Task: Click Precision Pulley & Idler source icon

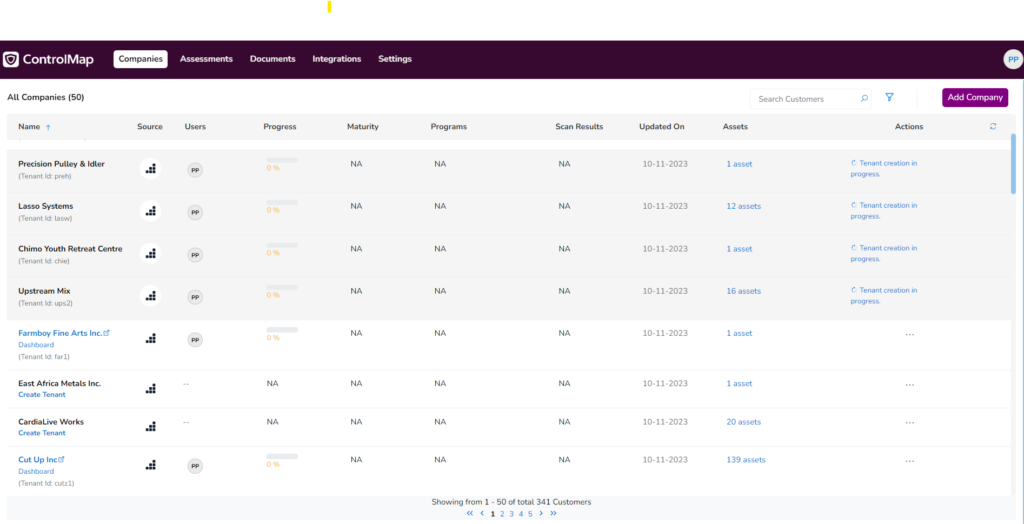Action: (x=150, y=169)
